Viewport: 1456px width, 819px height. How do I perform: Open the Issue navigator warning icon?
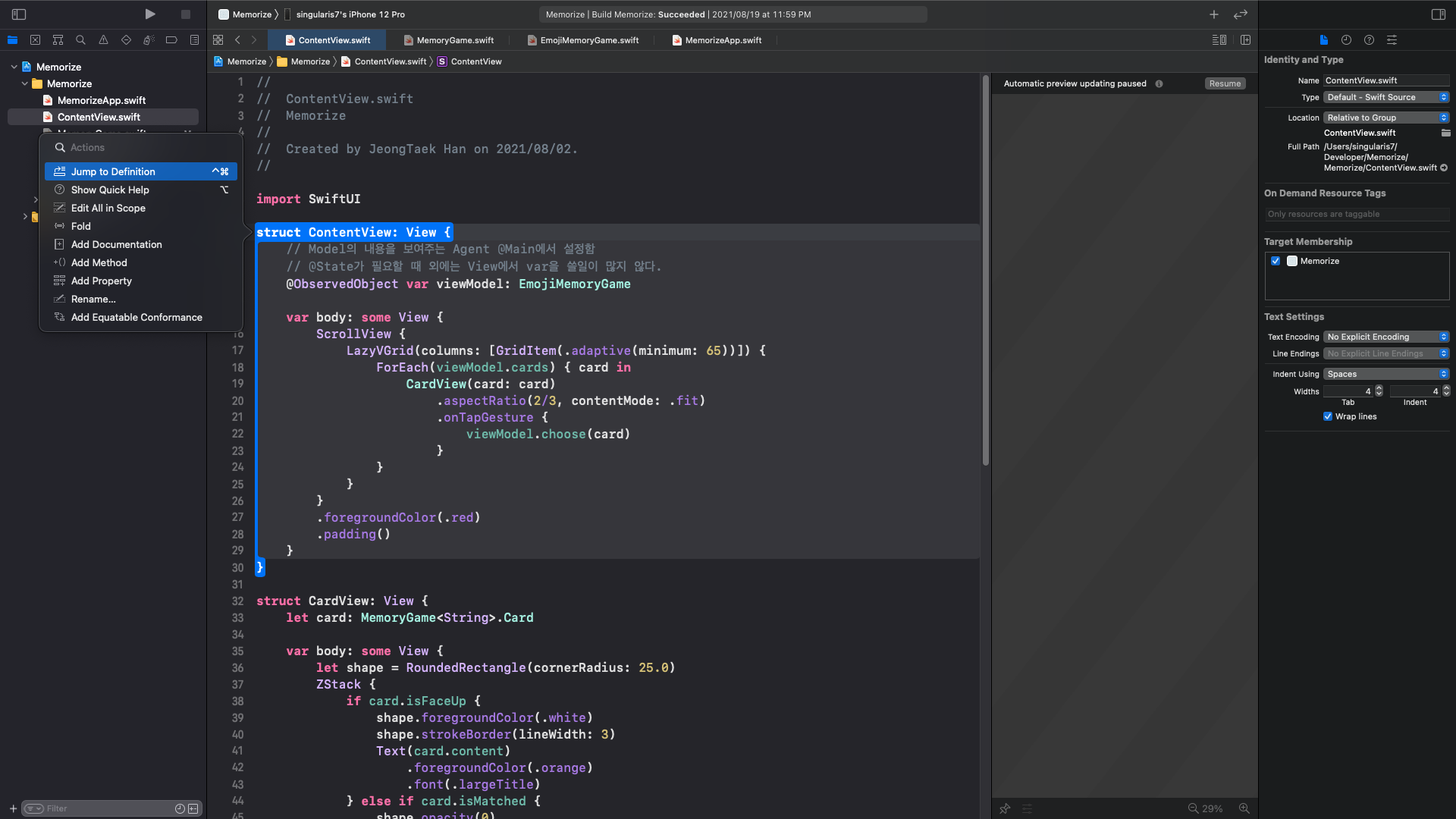pos(103,40)
